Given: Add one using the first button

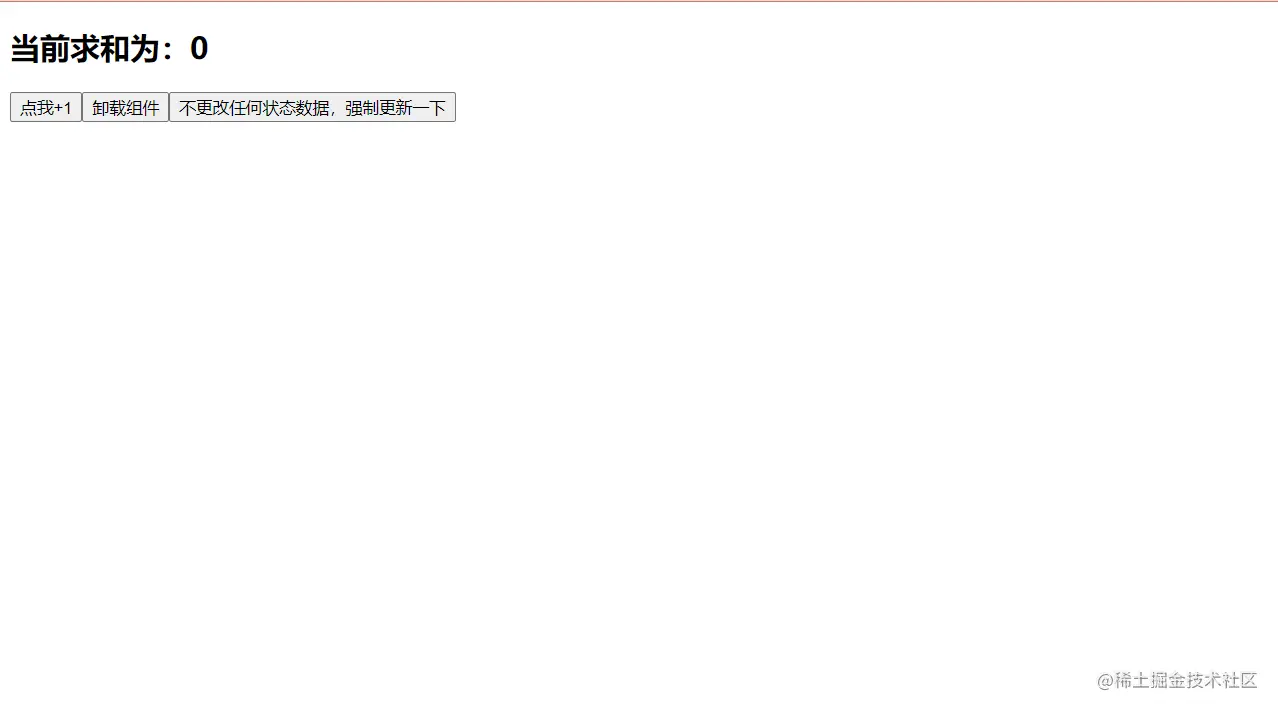Looking at the screenshot, I should click(46, 107).
